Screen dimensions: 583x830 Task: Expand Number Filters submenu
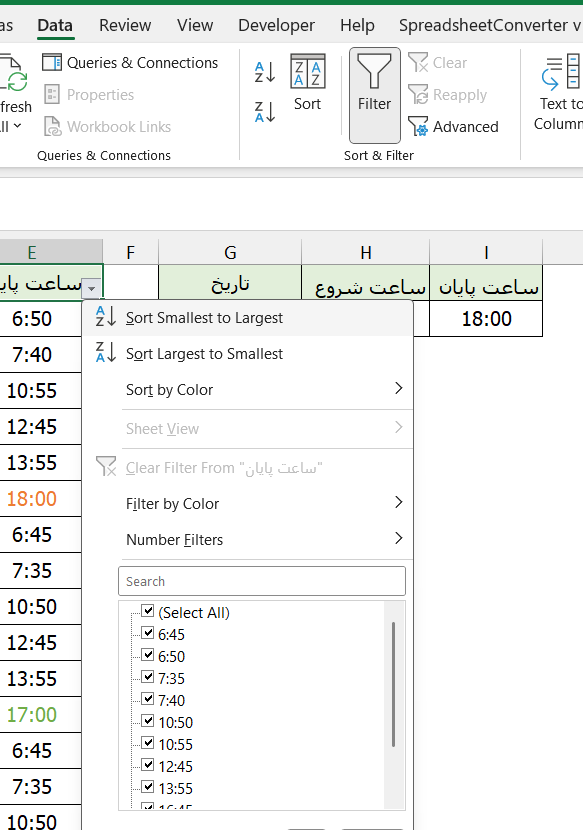pyautogui.click(x=247, y=539)
